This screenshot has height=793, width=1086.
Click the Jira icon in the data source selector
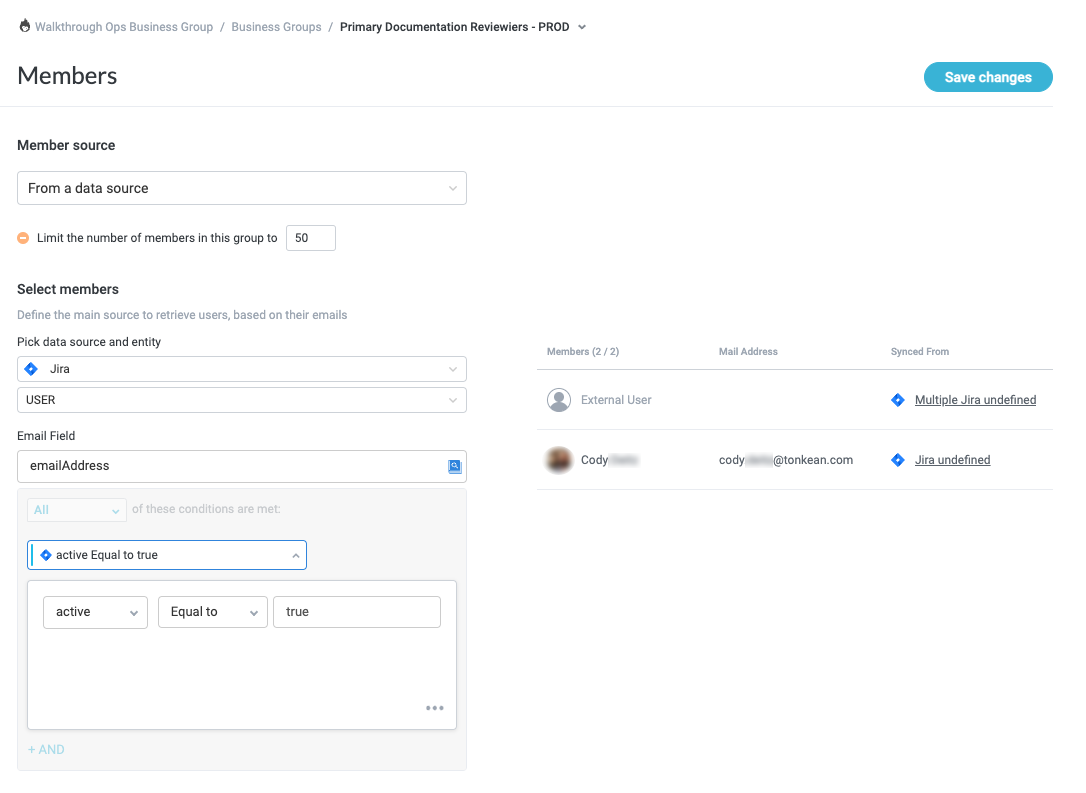coord(31,369)
